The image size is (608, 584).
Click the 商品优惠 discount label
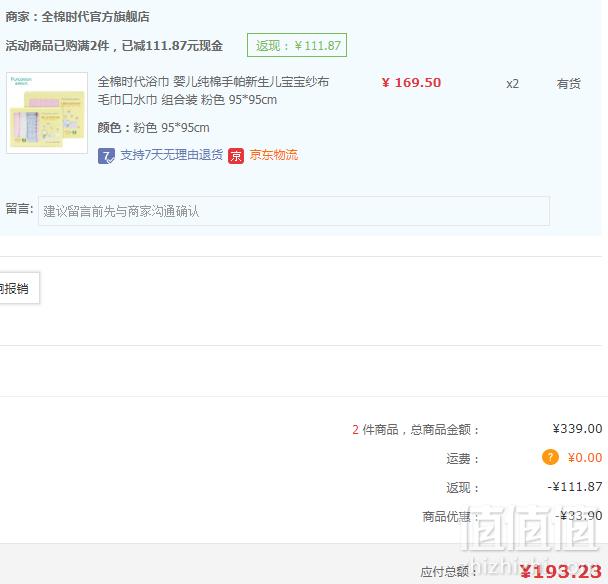coord(449,517)
